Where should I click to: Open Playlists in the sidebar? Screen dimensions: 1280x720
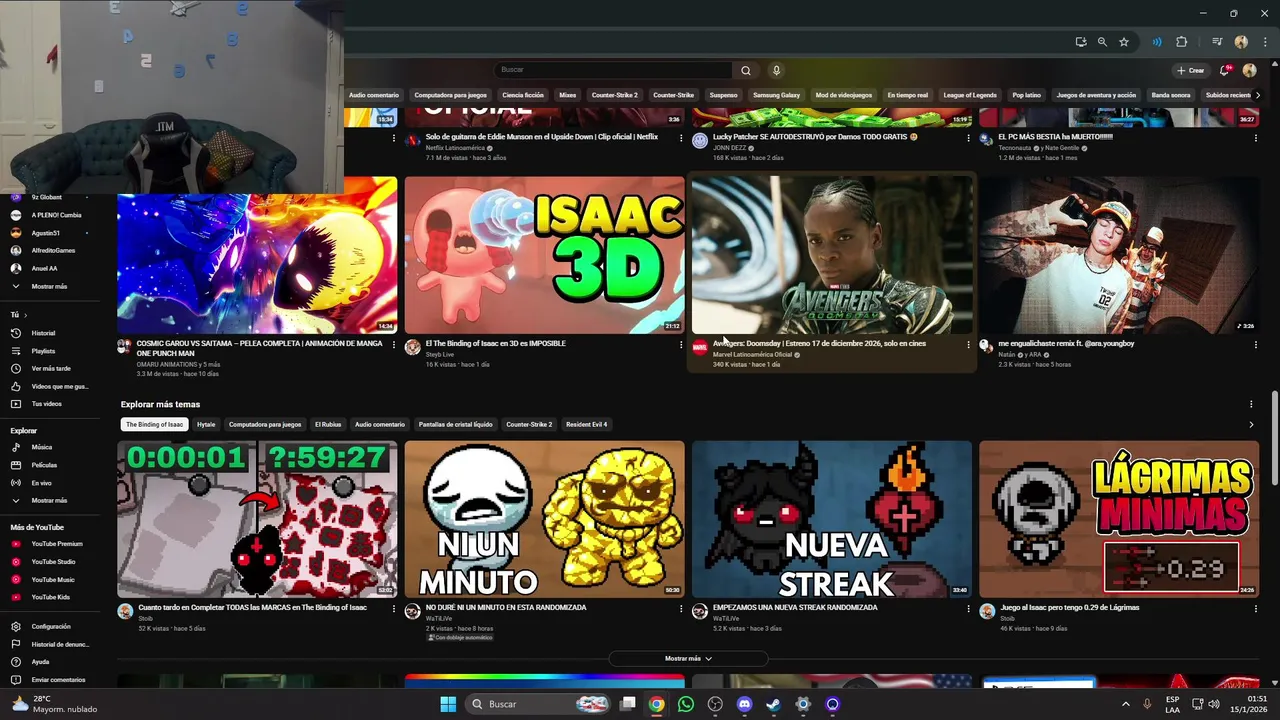pos(43,351)
